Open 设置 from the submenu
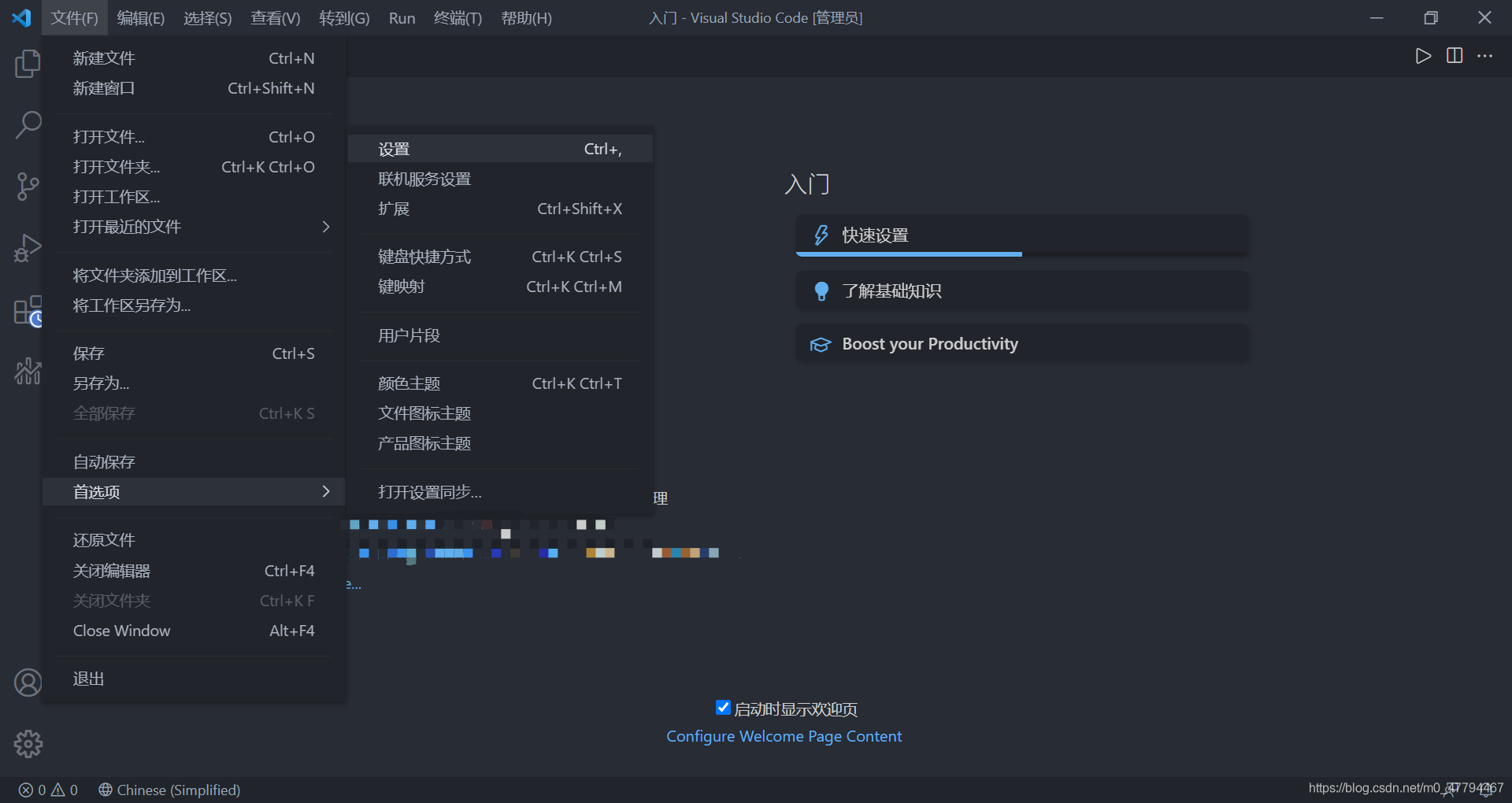 500,149
